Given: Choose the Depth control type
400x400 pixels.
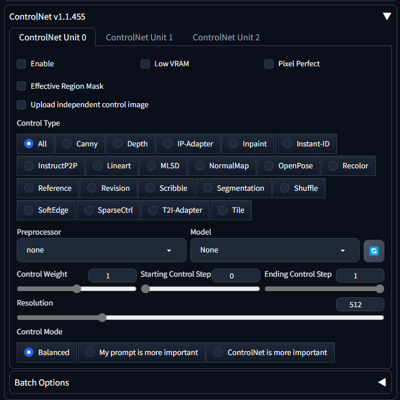Looking at the screenshot, I should (130, 144).
